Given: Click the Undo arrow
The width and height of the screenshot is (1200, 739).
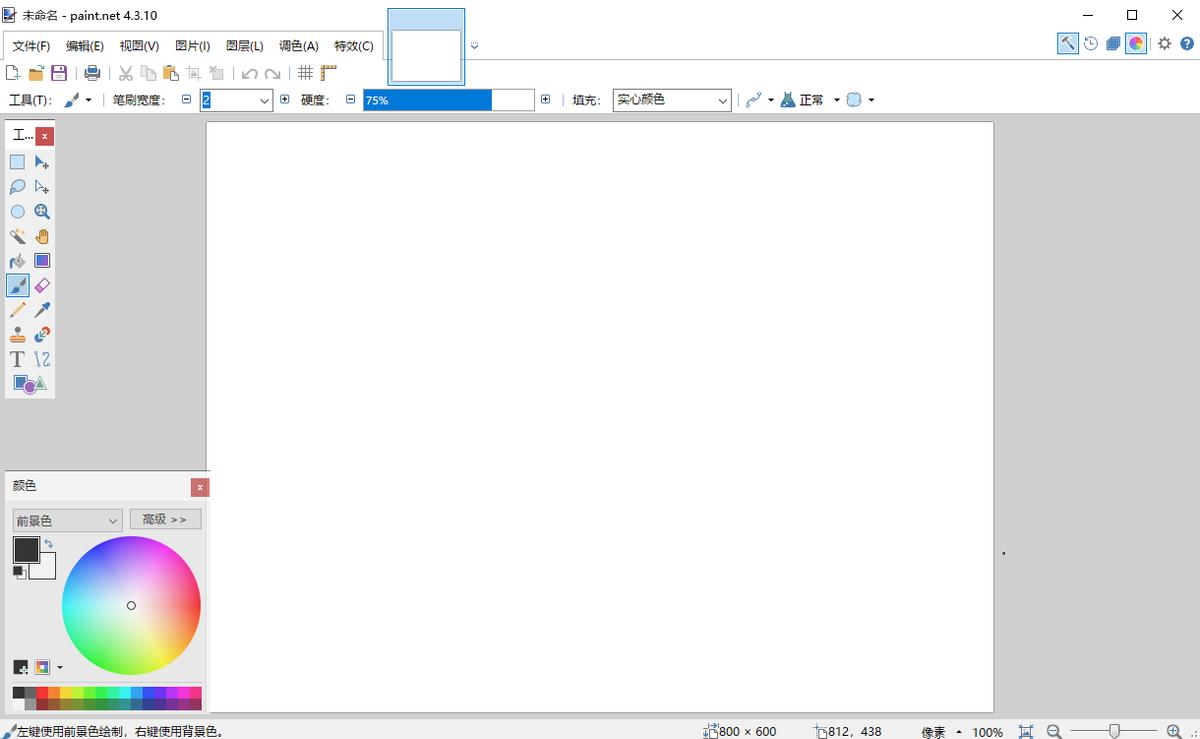Looking at the screenshot, I should pos(250,73).
